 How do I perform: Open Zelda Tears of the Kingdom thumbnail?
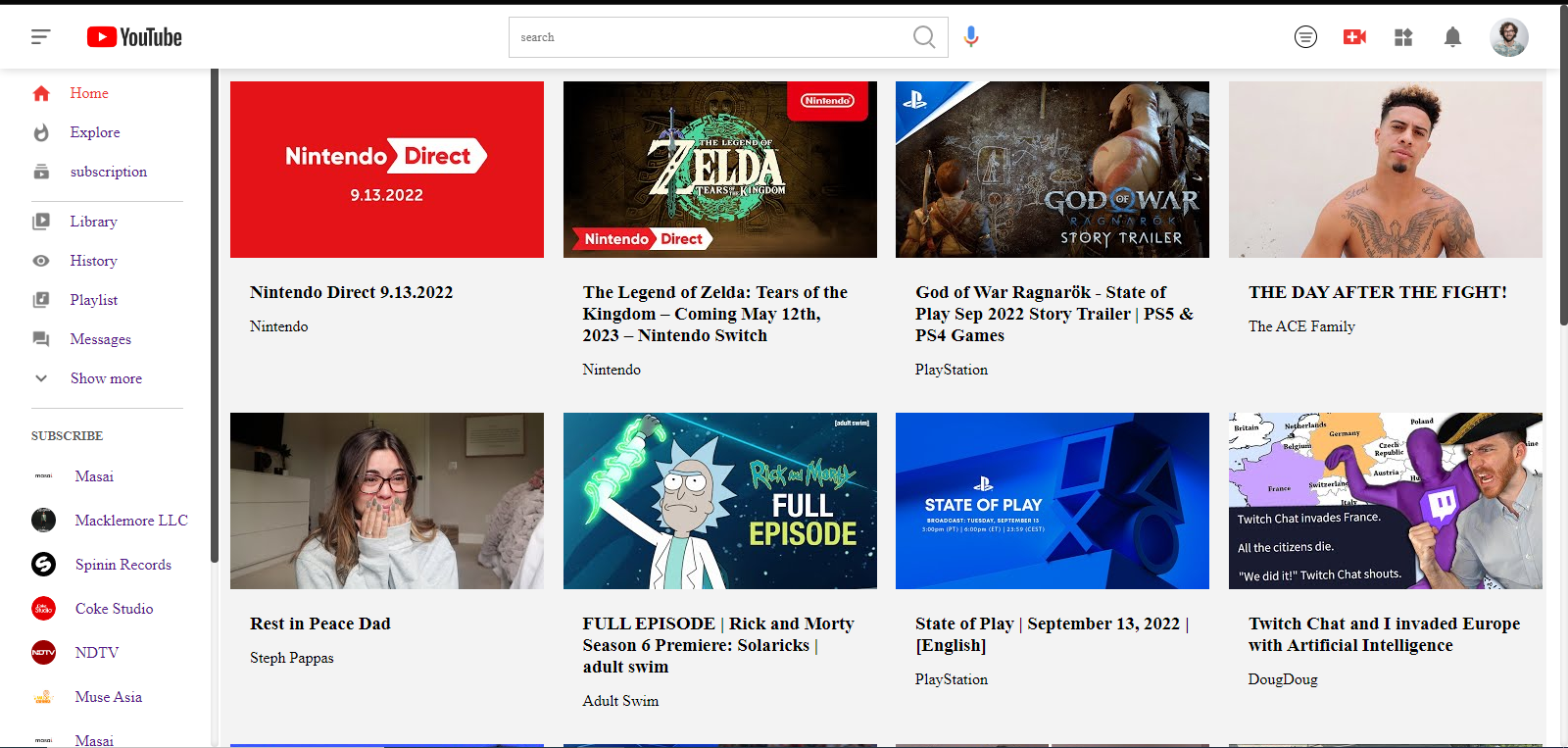pyautogui.click(x=720, y=170)
